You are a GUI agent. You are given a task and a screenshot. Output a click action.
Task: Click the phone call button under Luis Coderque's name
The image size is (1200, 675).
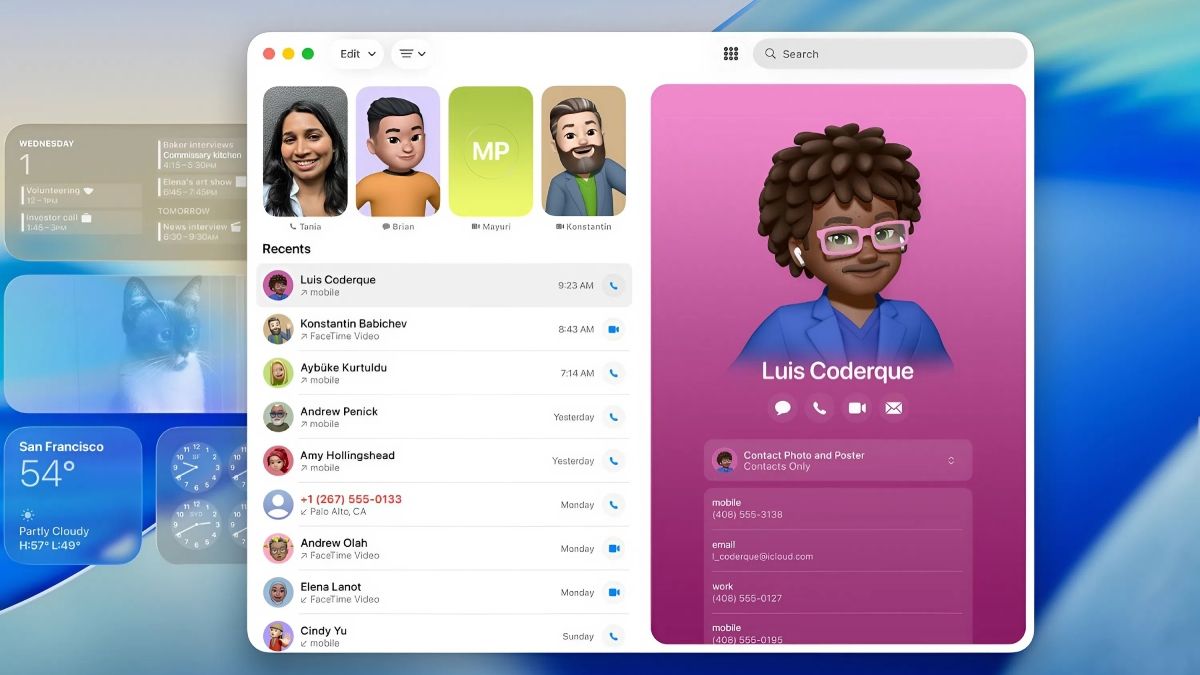(x=820, y=408)
